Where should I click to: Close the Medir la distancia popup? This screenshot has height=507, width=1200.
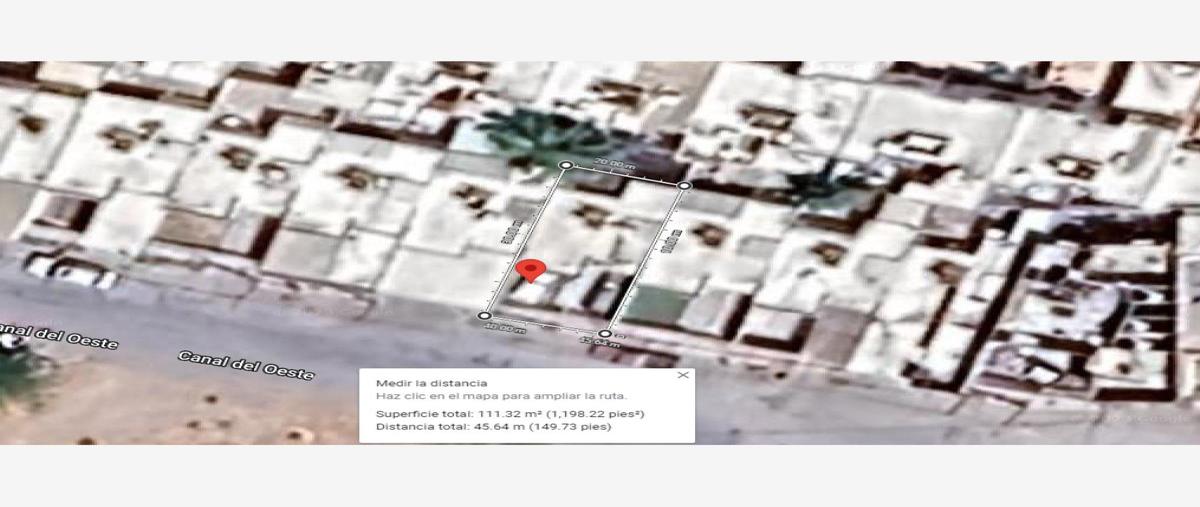click(683, 375)
